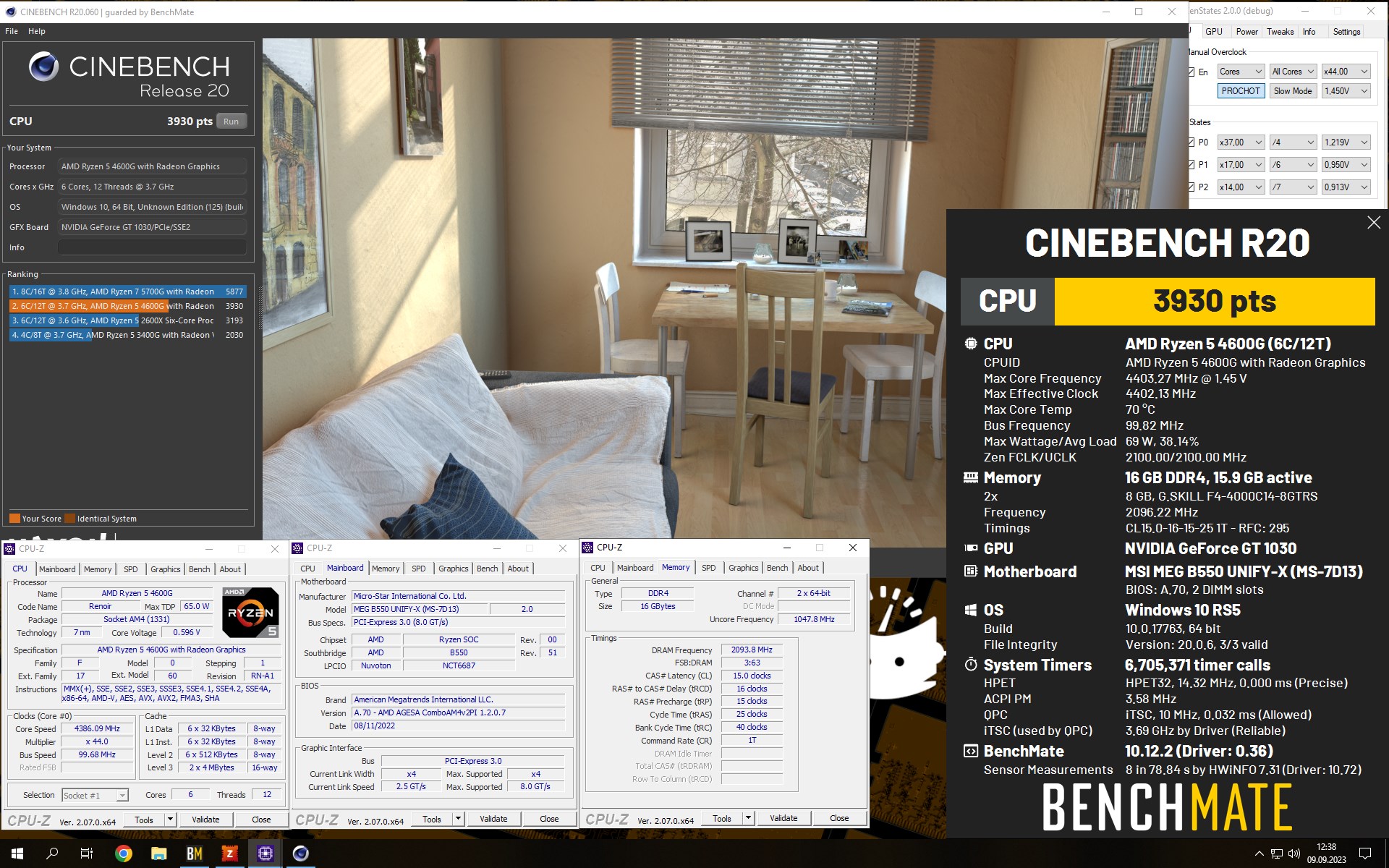Click PROCHOT button in ZenStates
The image size is (1389, 868).
(1241, 91)
